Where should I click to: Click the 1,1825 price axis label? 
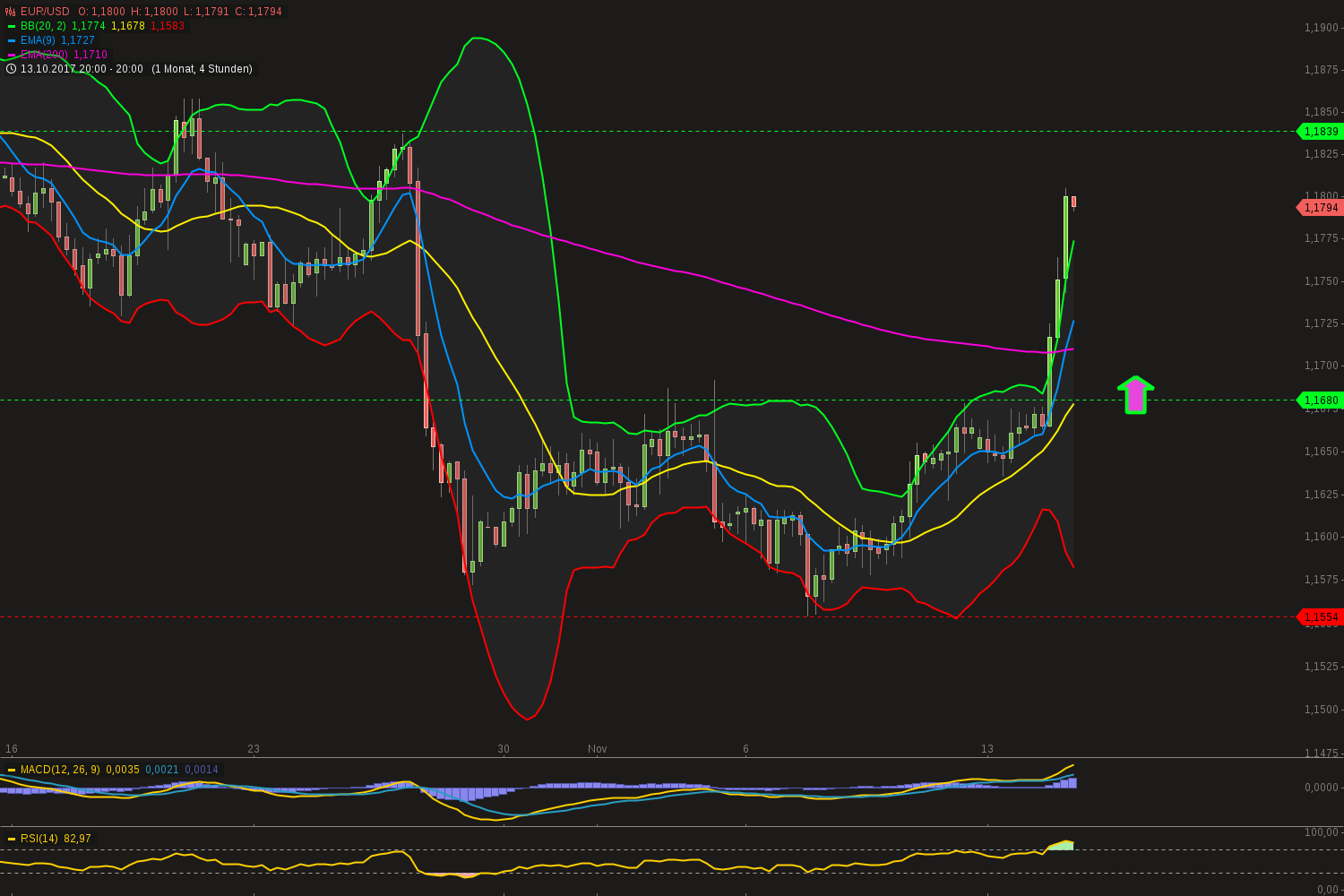(1322, 154)
